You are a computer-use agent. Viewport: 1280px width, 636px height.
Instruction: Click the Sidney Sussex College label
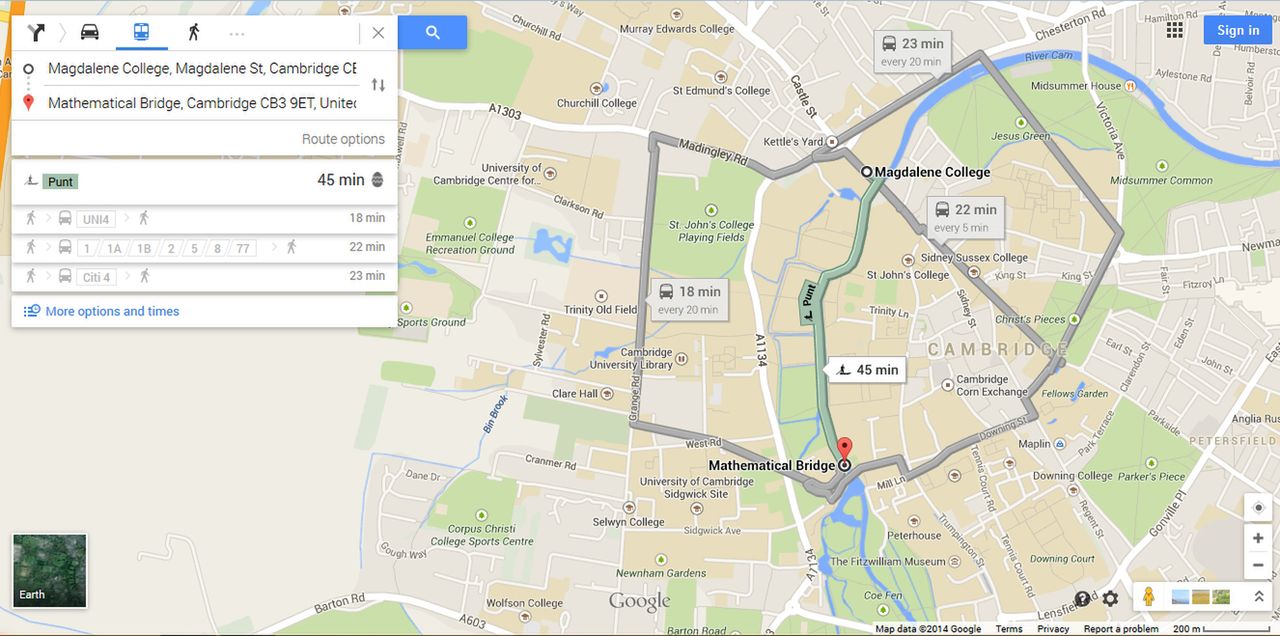974,258
